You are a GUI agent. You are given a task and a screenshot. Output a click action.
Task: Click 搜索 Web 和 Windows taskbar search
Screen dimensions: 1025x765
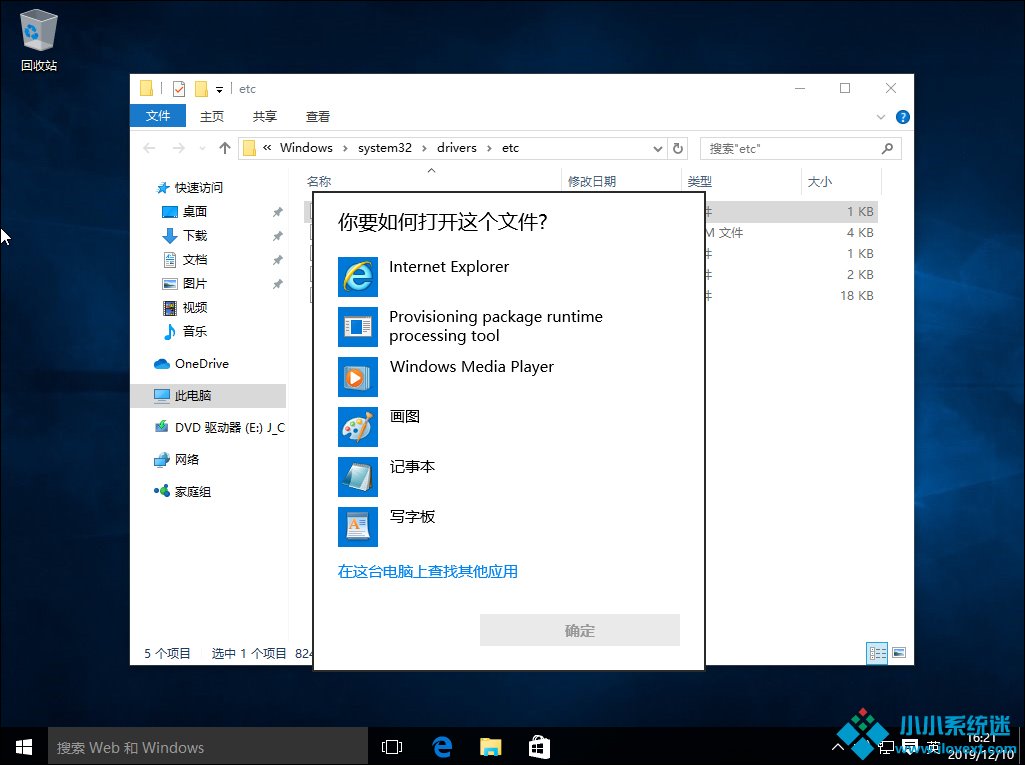pyautogui.click(x=208, y=747)
